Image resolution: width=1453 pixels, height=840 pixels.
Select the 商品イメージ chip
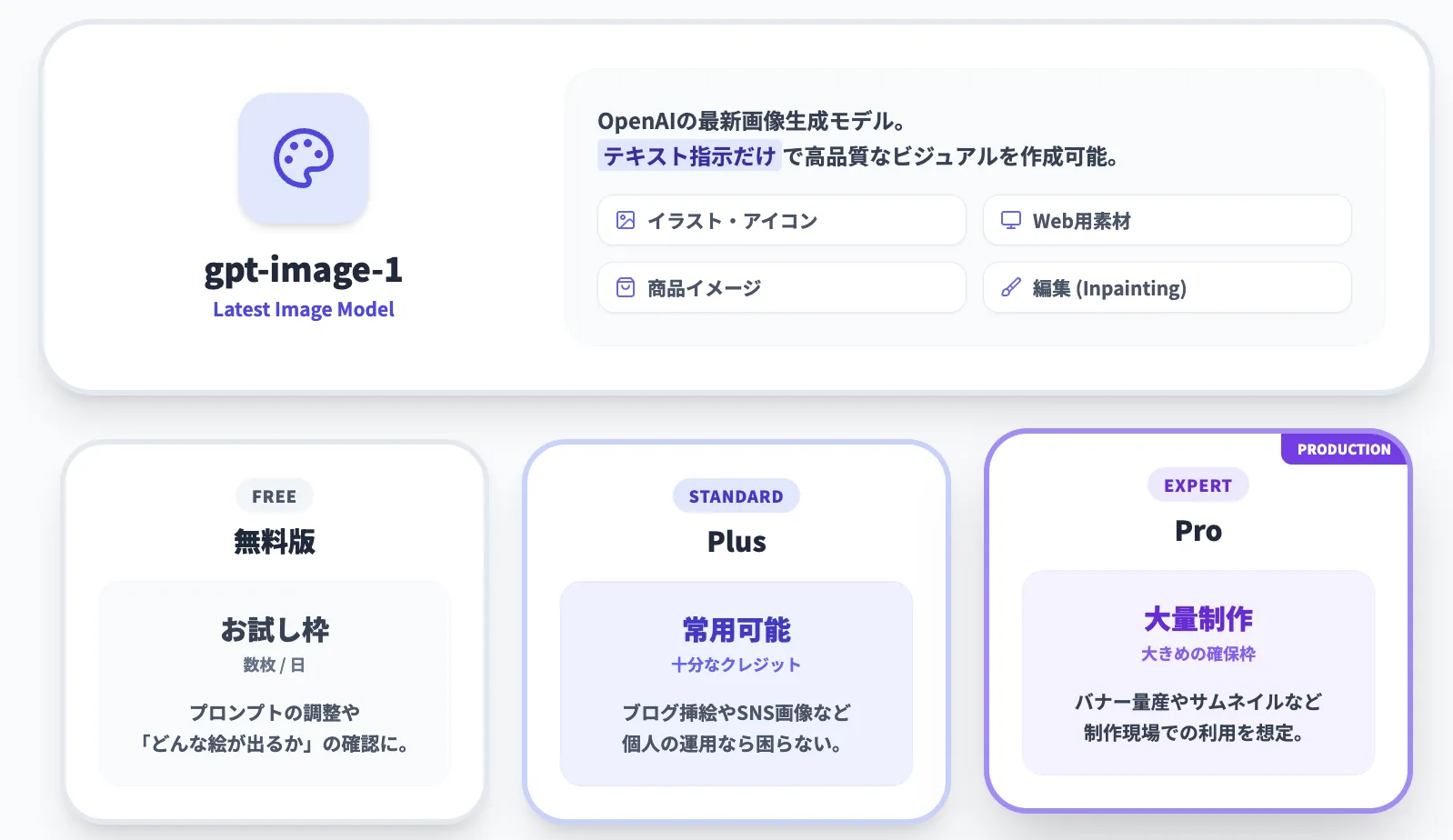[782, 287]
